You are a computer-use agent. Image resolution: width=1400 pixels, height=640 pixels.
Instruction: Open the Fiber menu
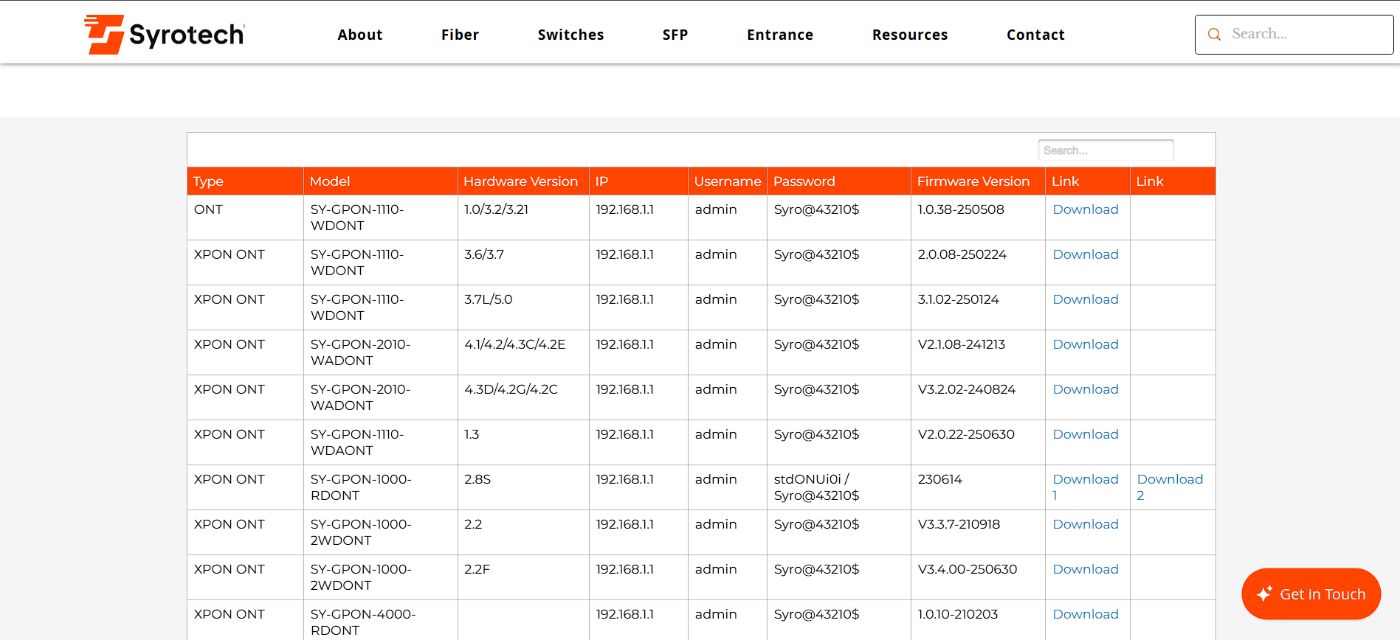460,35
